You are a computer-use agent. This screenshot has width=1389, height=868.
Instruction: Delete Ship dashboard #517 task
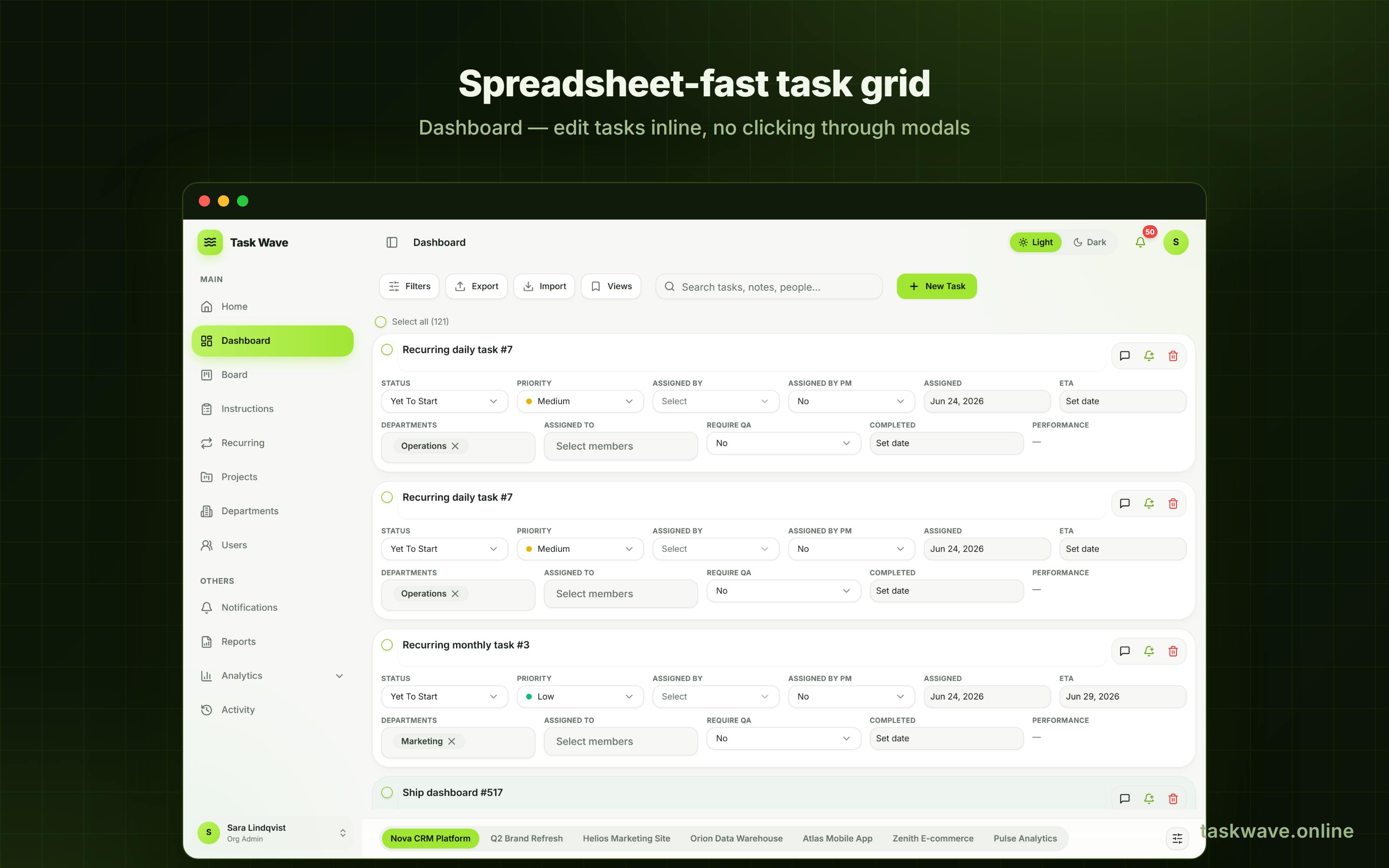point(1173,799)
